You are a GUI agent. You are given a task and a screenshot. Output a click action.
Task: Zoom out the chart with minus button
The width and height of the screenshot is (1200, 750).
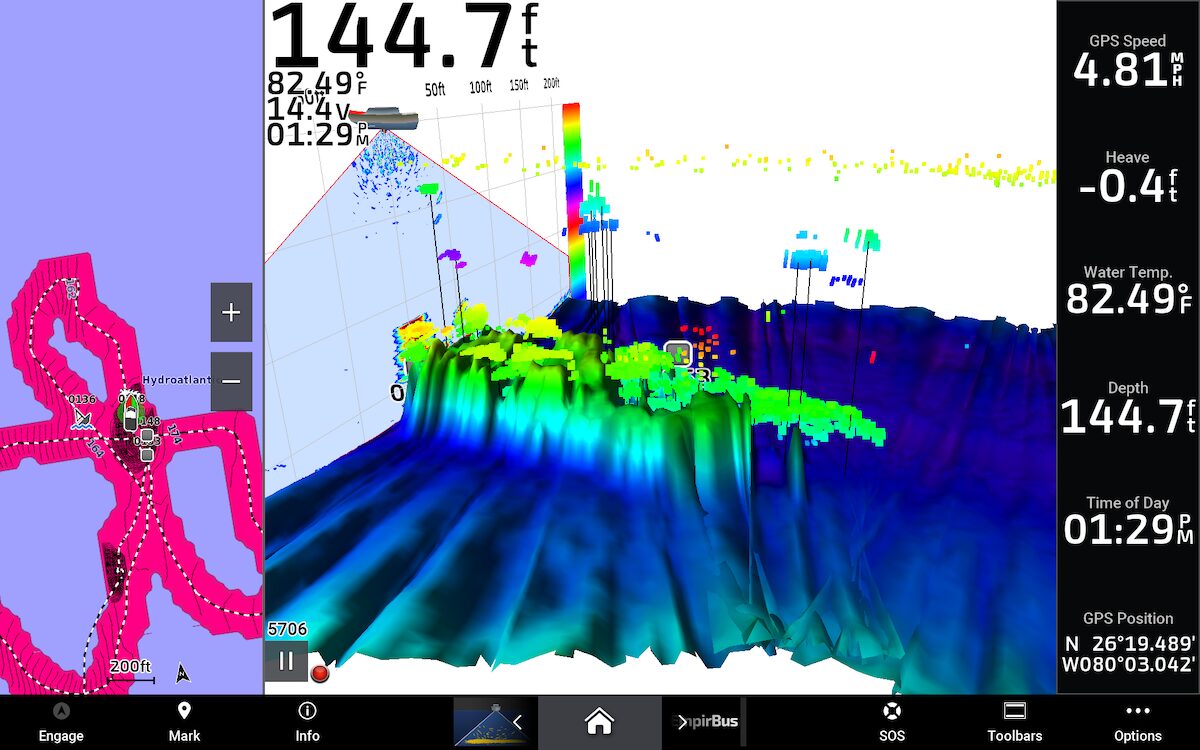[x=231, y=381]
